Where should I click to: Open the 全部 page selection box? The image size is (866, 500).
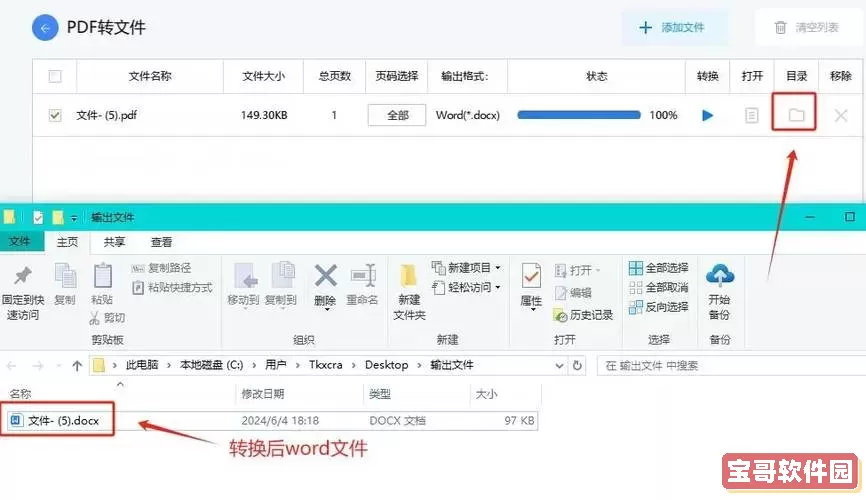pos(397,115)
